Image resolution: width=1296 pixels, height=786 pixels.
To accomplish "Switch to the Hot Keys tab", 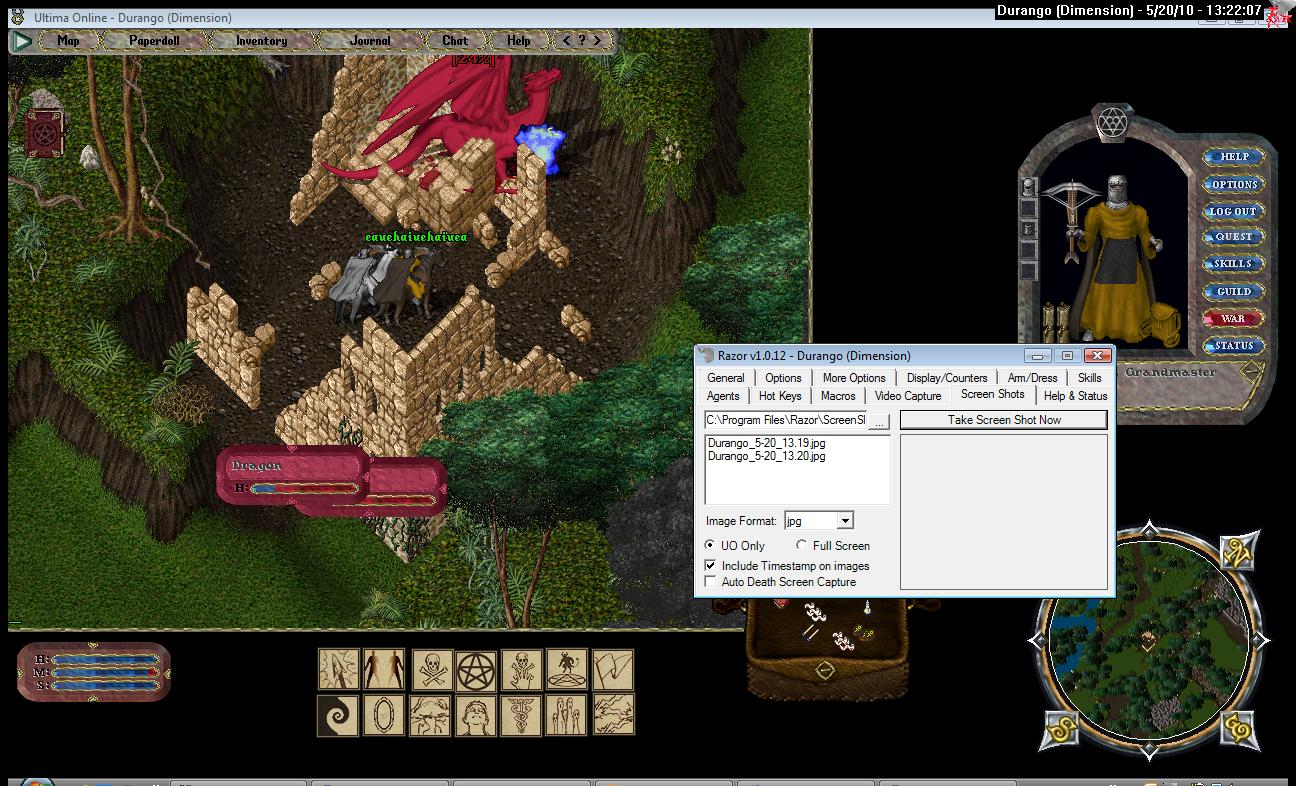I will pyautogui.click(x=780, y=396).
